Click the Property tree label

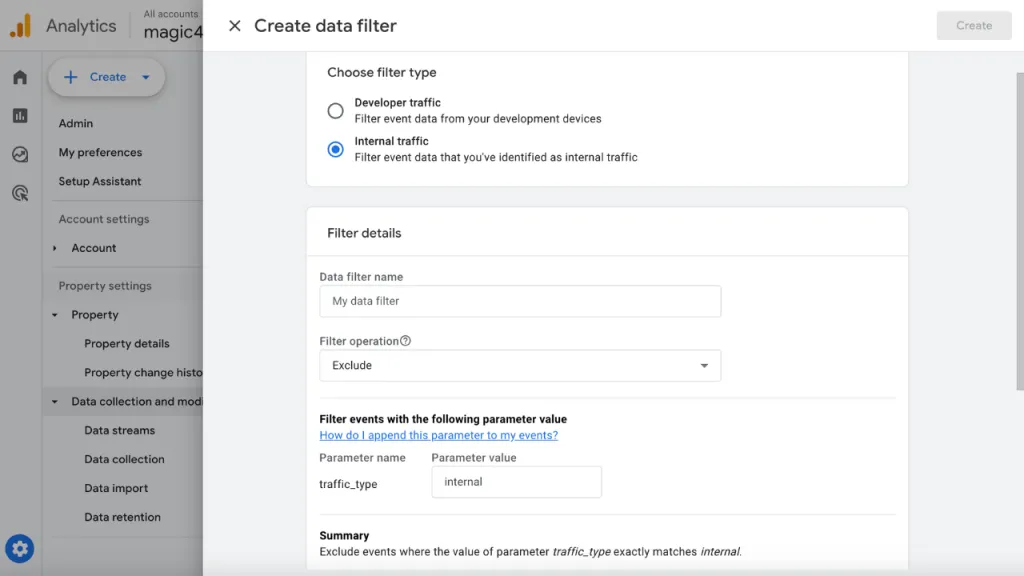click(95, 315)
